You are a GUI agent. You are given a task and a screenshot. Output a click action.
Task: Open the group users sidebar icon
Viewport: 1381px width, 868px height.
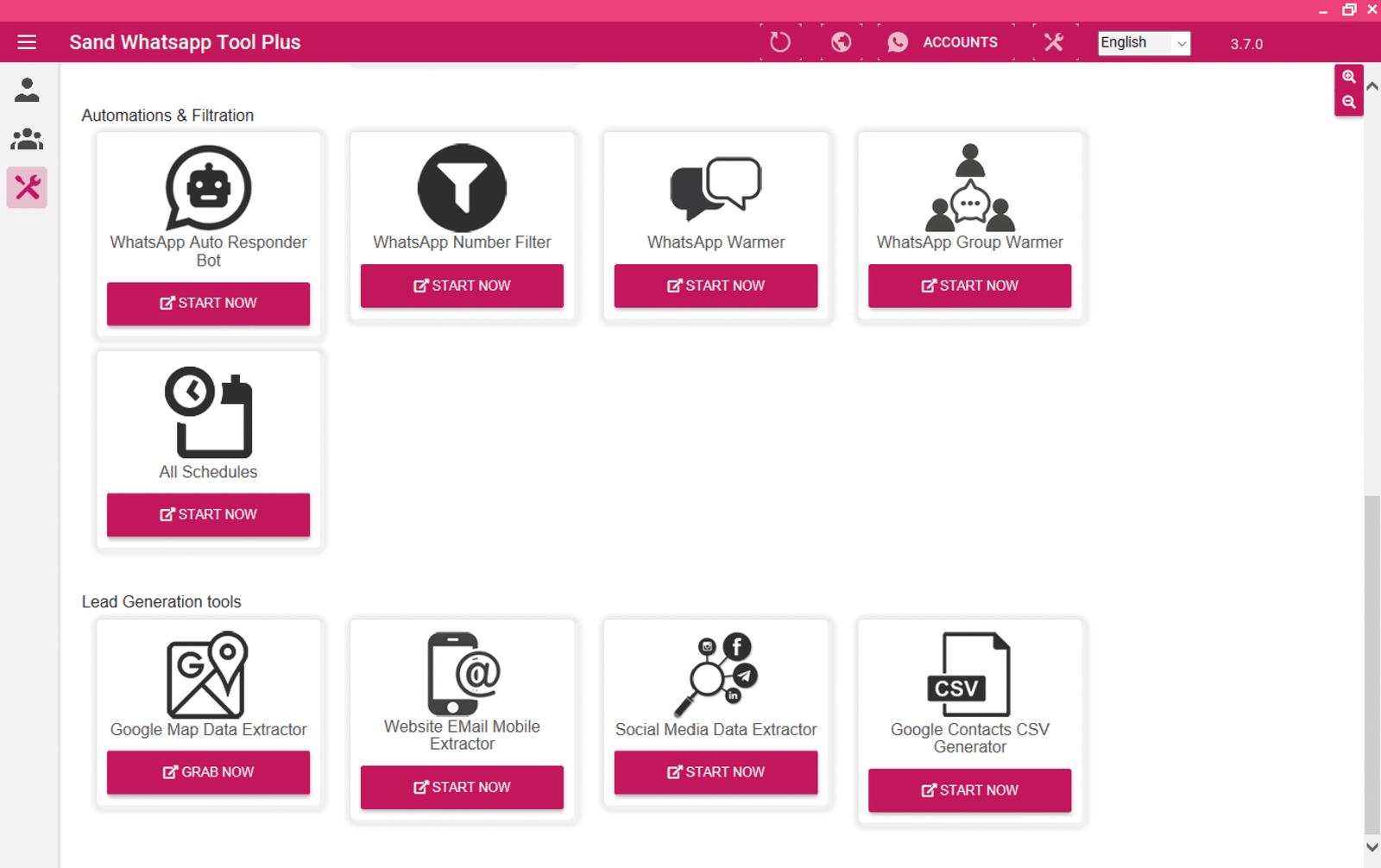click(27, 139)
